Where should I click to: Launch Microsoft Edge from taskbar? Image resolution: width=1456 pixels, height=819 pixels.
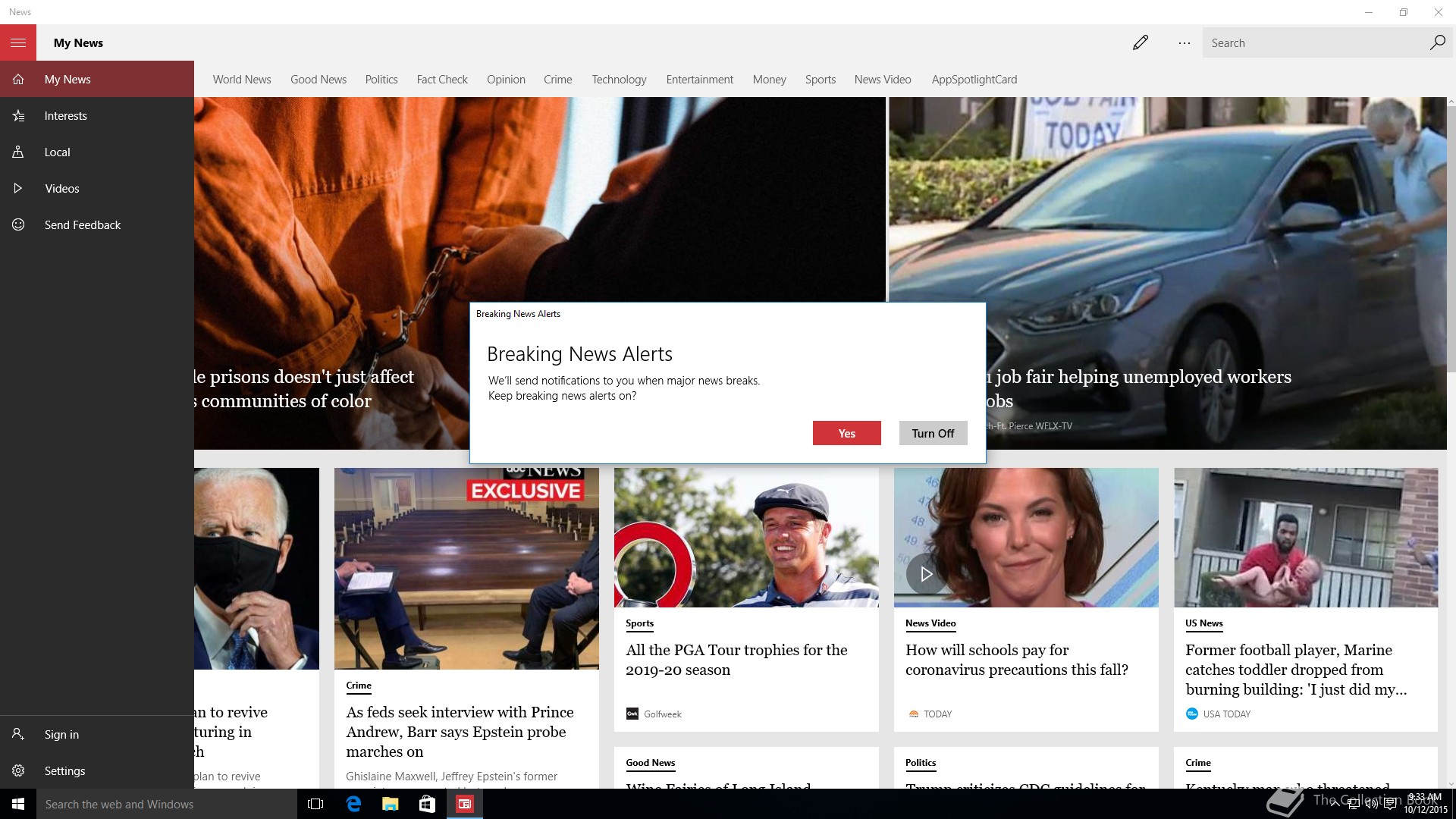(353, 804)
